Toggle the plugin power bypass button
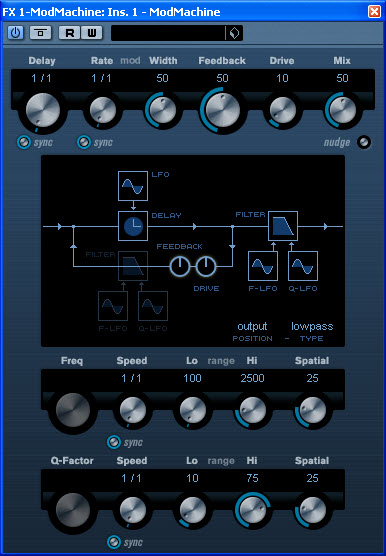This screenshot has height=556, width=386. (15, 33)
